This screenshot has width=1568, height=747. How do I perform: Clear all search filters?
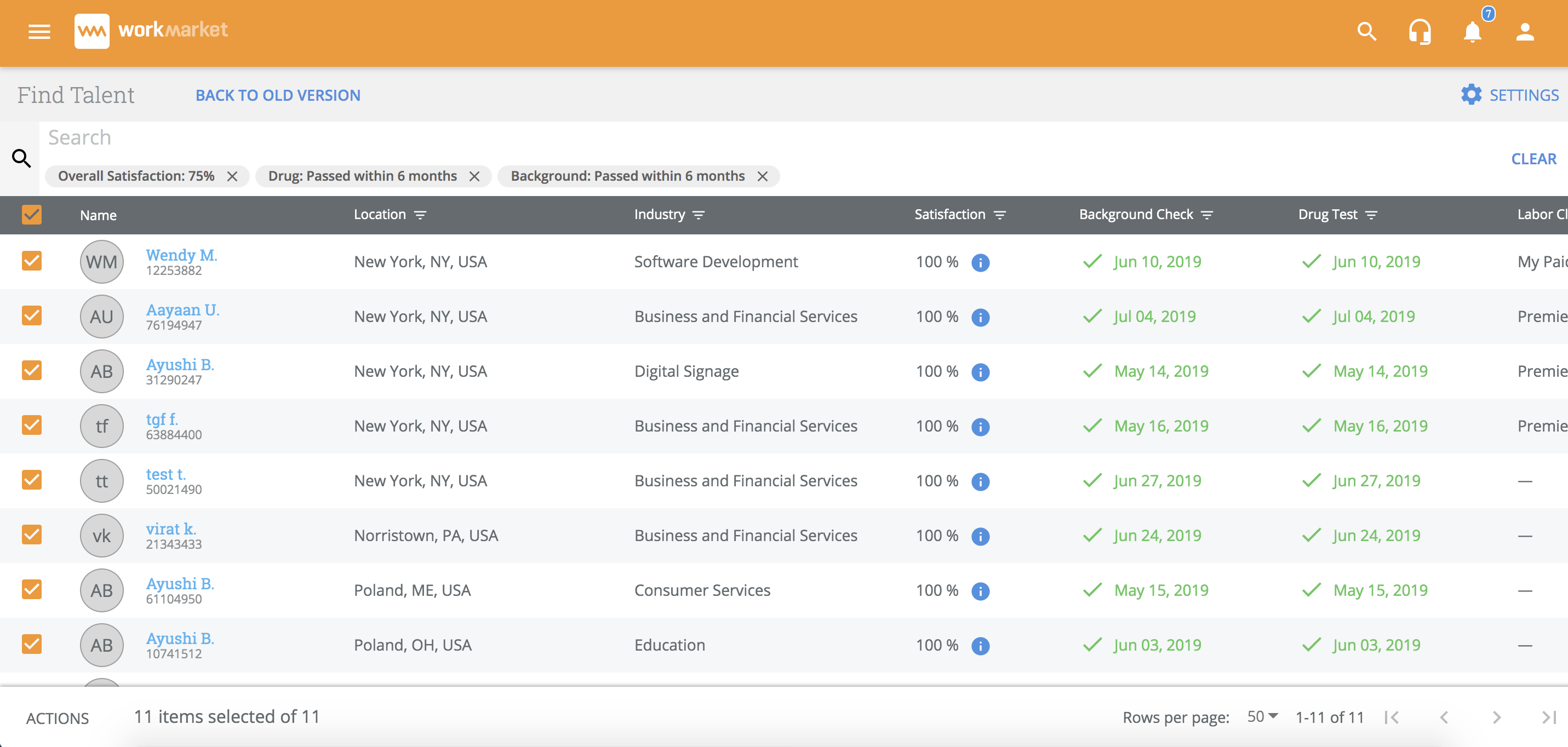coord(1533,159)
